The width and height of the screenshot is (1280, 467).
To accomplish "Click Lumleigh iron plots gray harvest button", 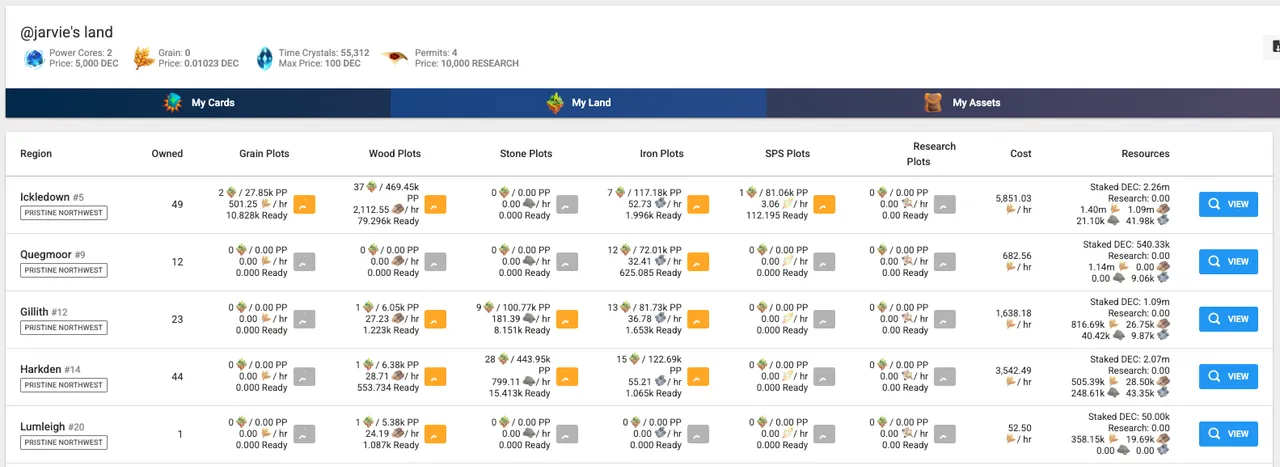I will click(x=698, y=434).
